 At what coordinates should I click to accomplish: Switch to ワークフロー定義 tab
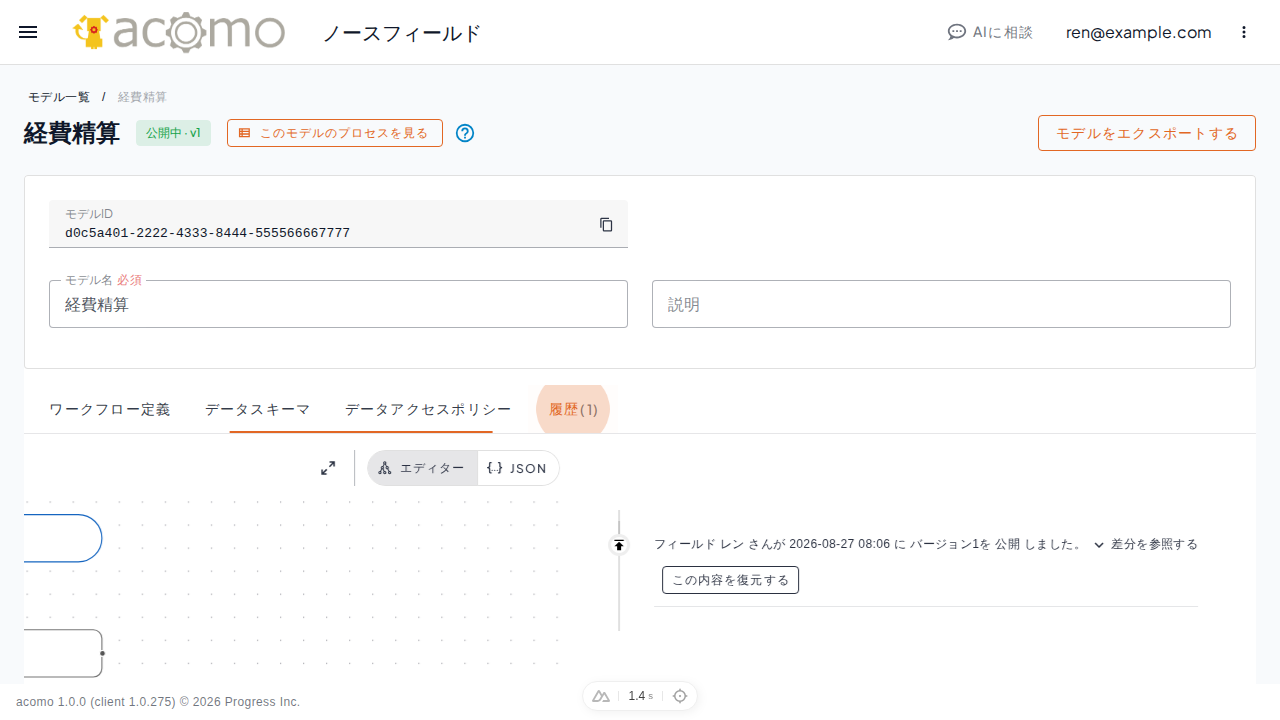pyautogui.click(x=110, y=409)
